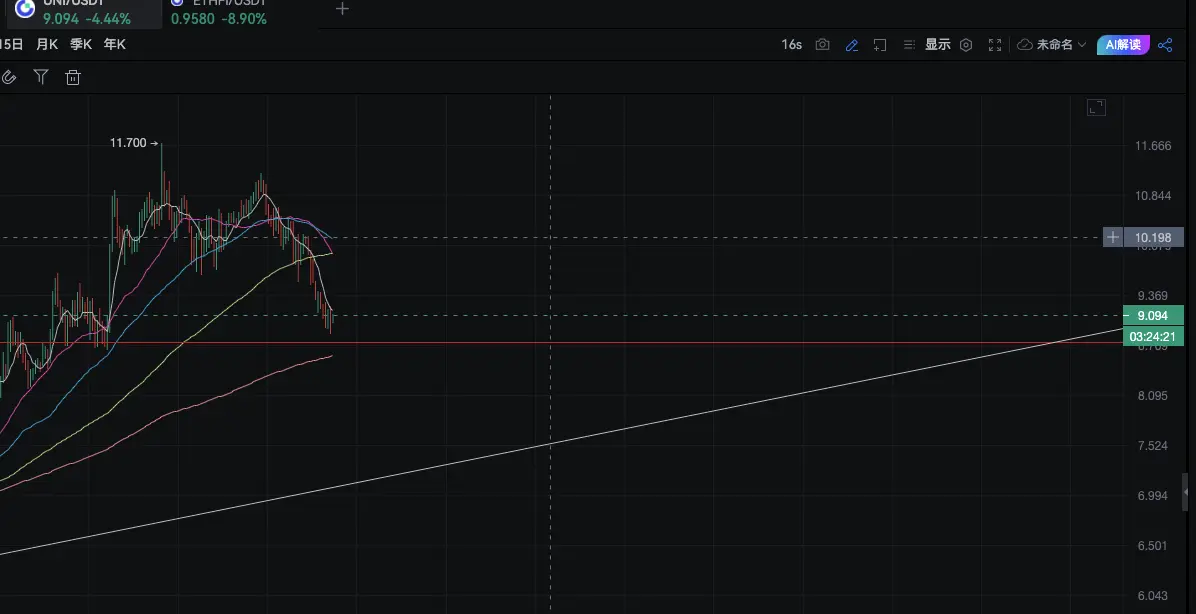Viewport: 1196px width, 614px height.
Task: Toggle the magnet snap drawing tool
Action: click(8, 77)
